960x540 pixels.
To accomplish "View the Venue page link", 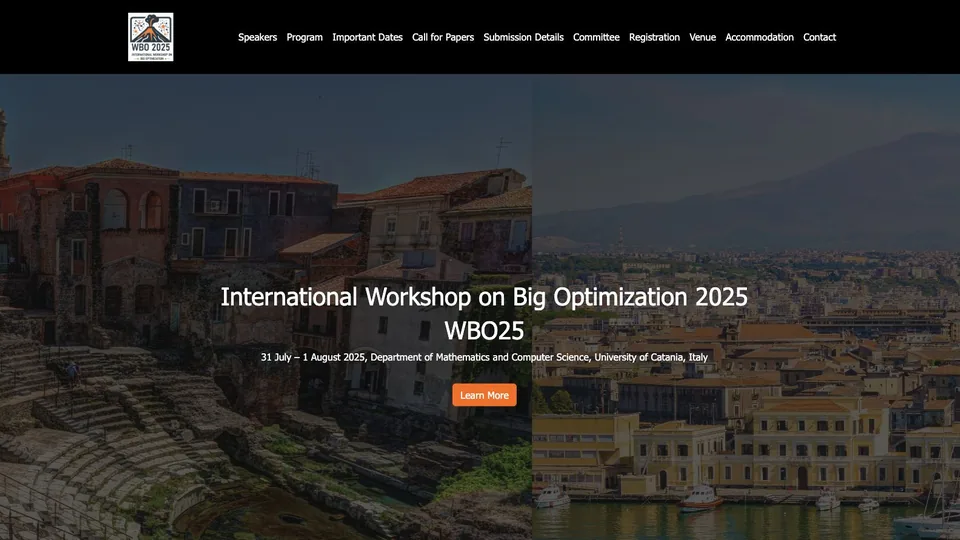I will (x=702, y=37).
